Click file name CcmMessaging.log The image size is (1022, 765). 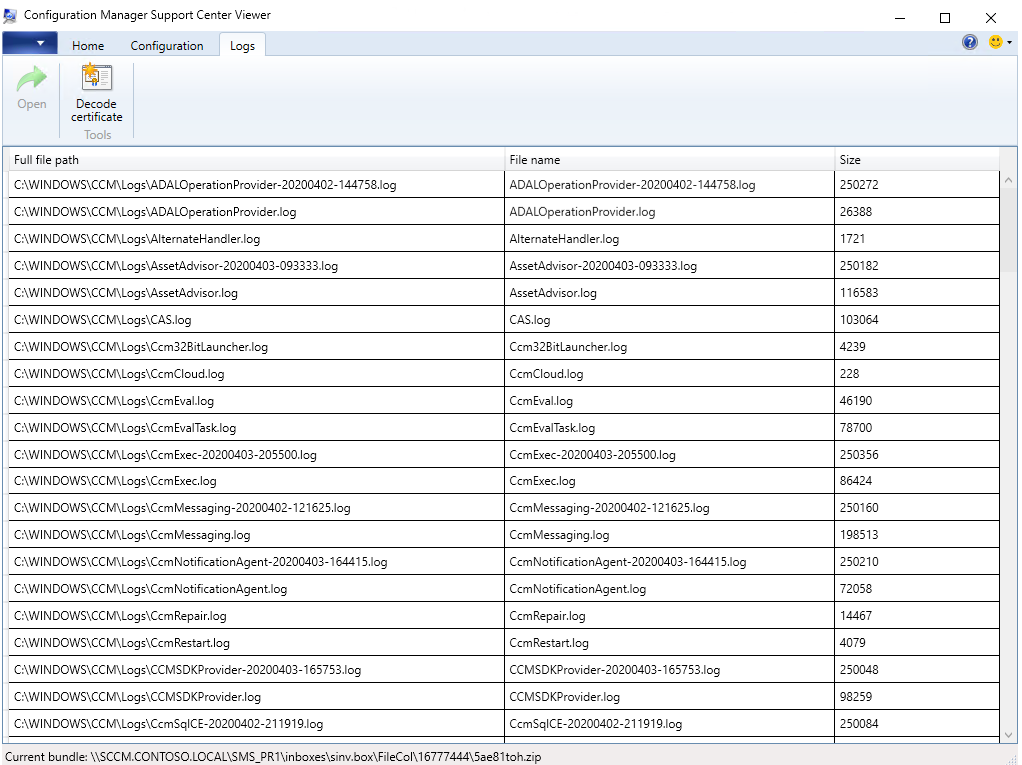point(560,535)
